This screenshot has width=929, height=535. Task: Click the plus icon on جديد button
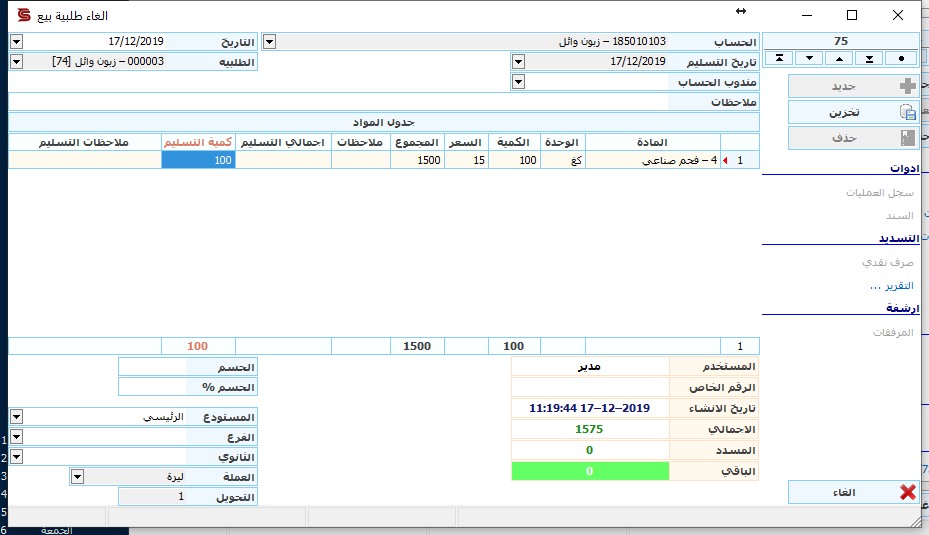coord(907,87)
